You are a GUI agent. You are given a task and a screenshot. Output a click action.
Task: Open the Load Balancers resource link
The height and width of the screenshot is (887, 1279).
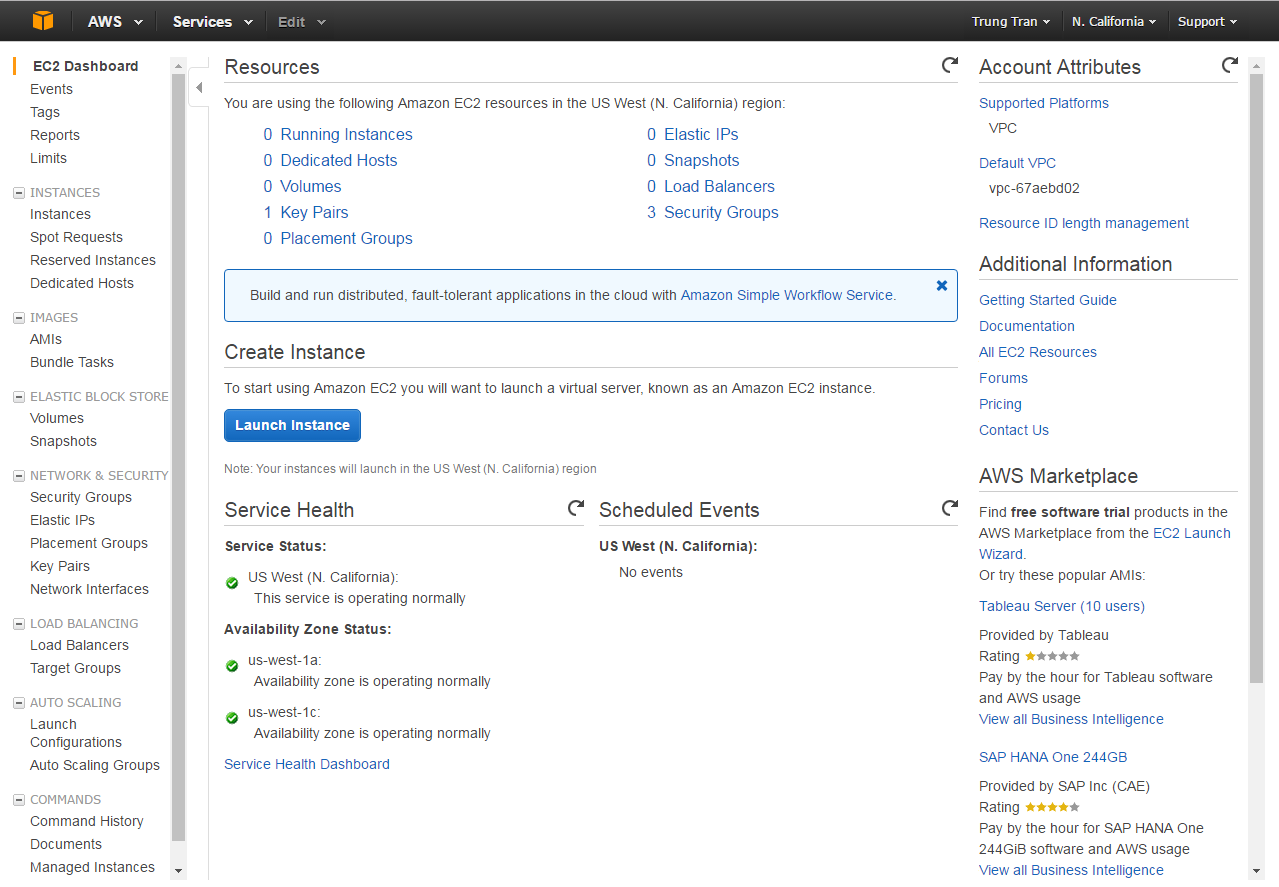coord(719,186)
